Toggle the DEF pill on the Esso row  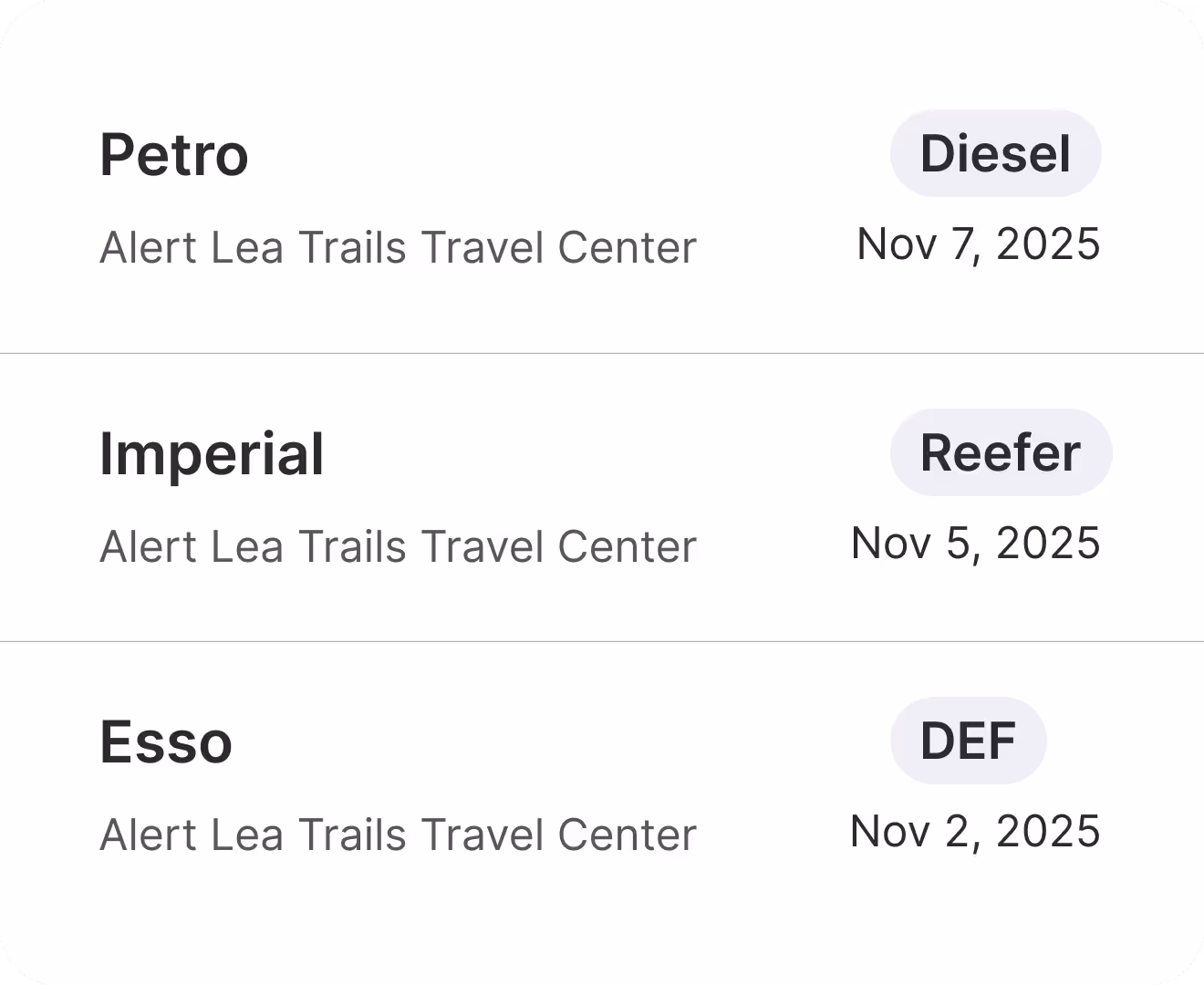click(x=969, y=741)
